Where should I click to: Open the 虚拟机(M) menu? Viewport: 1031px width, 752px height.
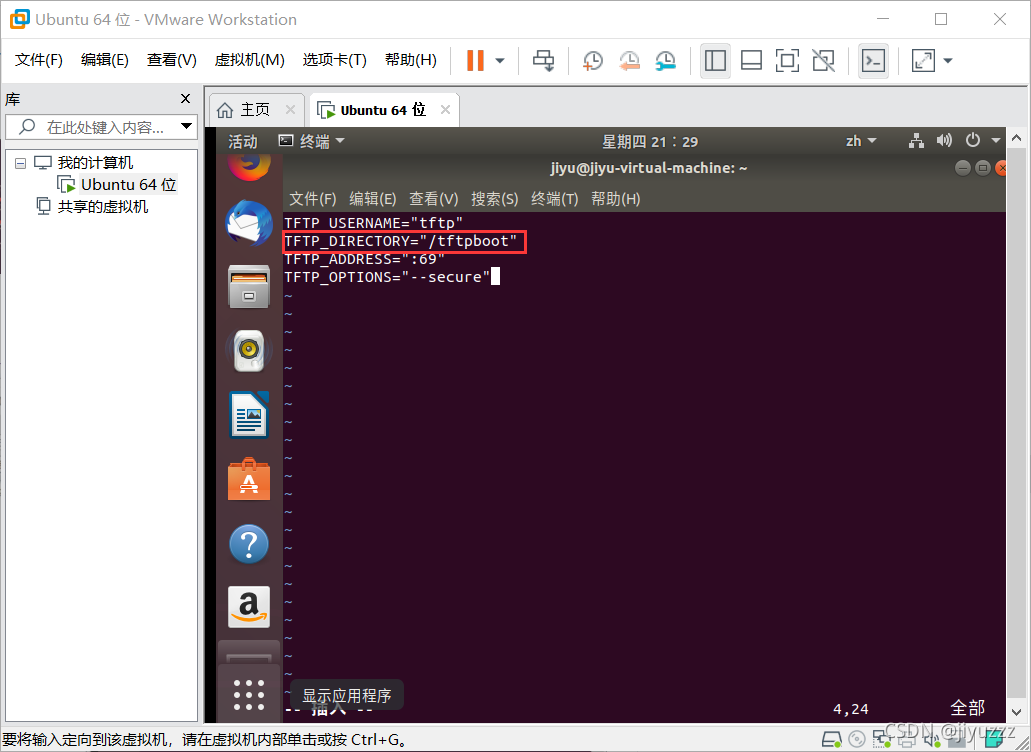click(x=248, y=59)
